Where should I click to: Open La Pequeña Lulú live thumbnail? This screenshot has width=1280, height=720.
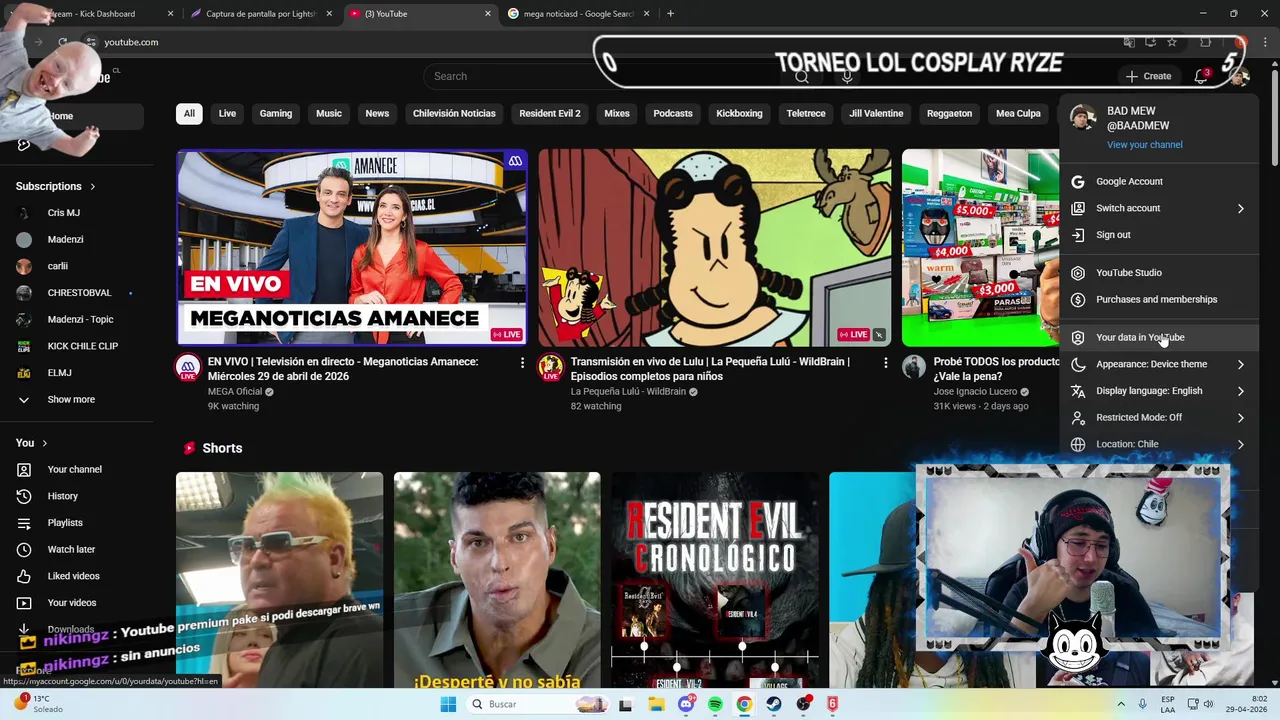[714, 248]
